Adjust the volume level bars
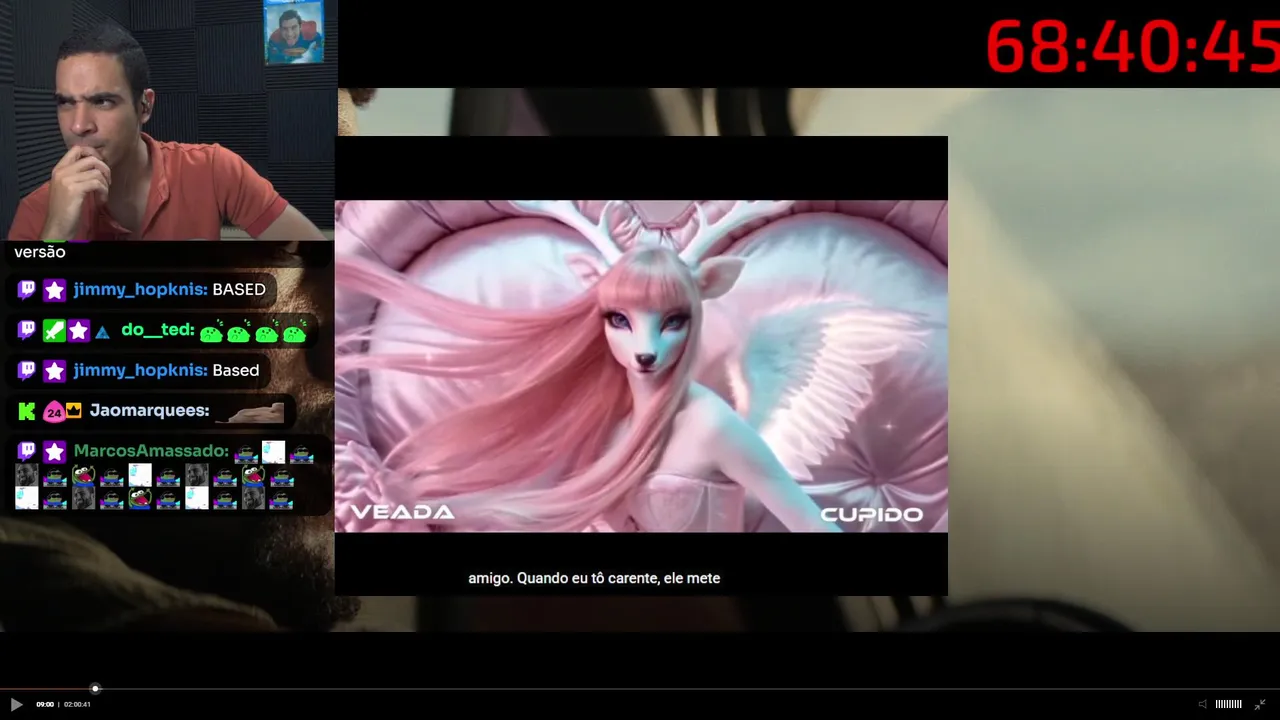The height and width of the screenshot is (720, 1280). (1228, 704)
